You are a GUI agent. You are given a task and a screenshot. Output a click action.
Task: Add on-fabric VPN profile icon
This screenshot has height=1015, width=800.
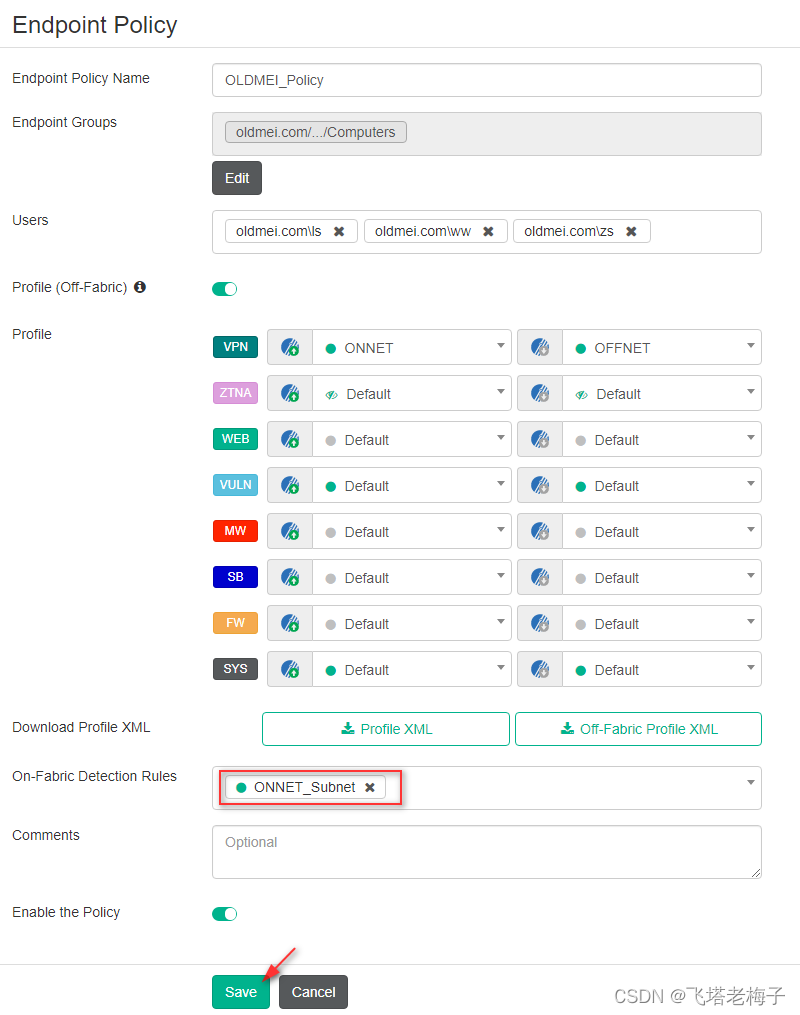(x=290, y=348)
